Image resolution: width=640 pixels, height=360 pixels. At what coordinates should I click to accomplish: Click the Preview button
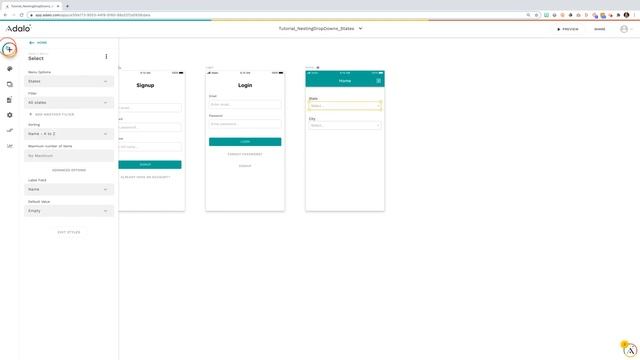tap(568, 29)
